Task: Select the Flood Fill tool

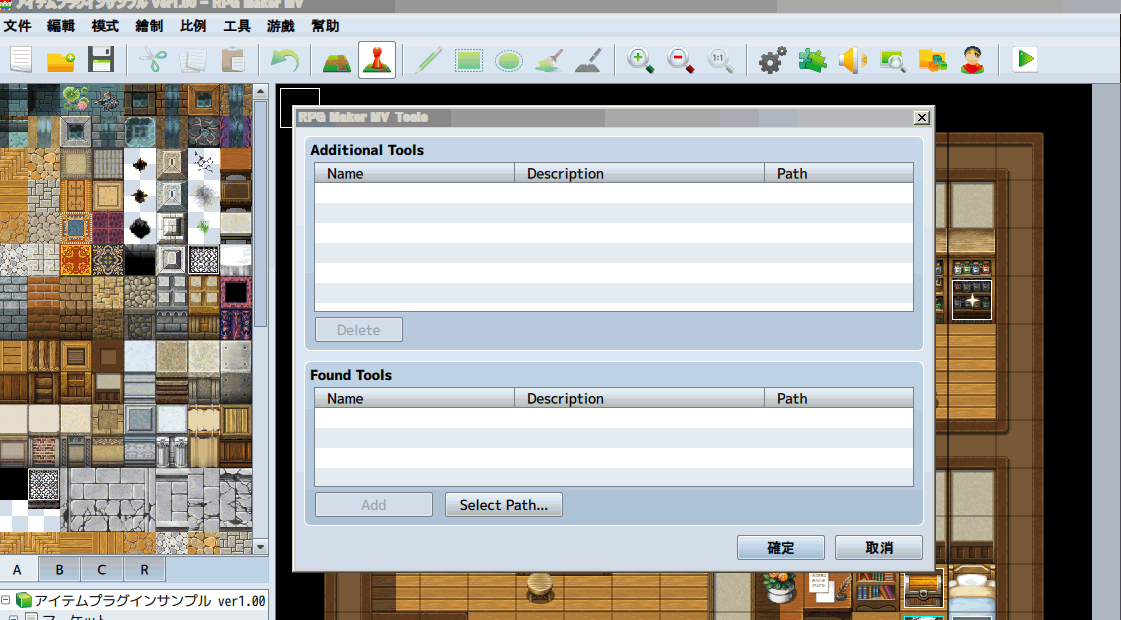Action: point(548,59)
